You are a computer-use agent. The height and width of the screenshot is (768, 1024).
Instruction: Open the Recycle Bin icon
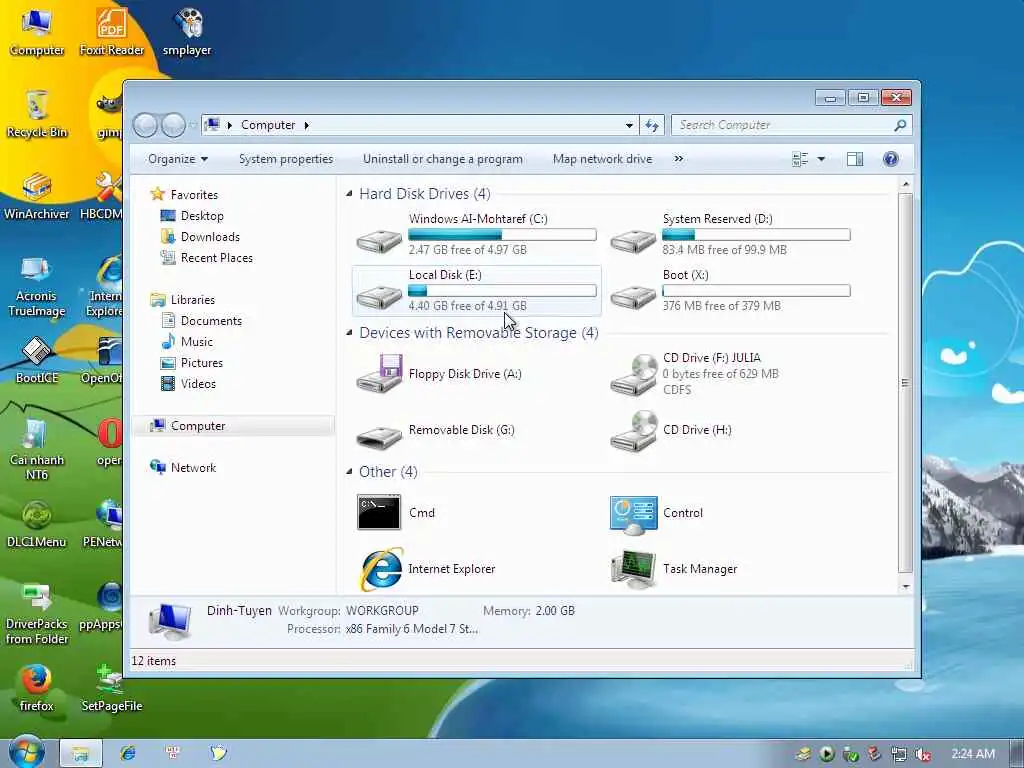click(37, 114)
